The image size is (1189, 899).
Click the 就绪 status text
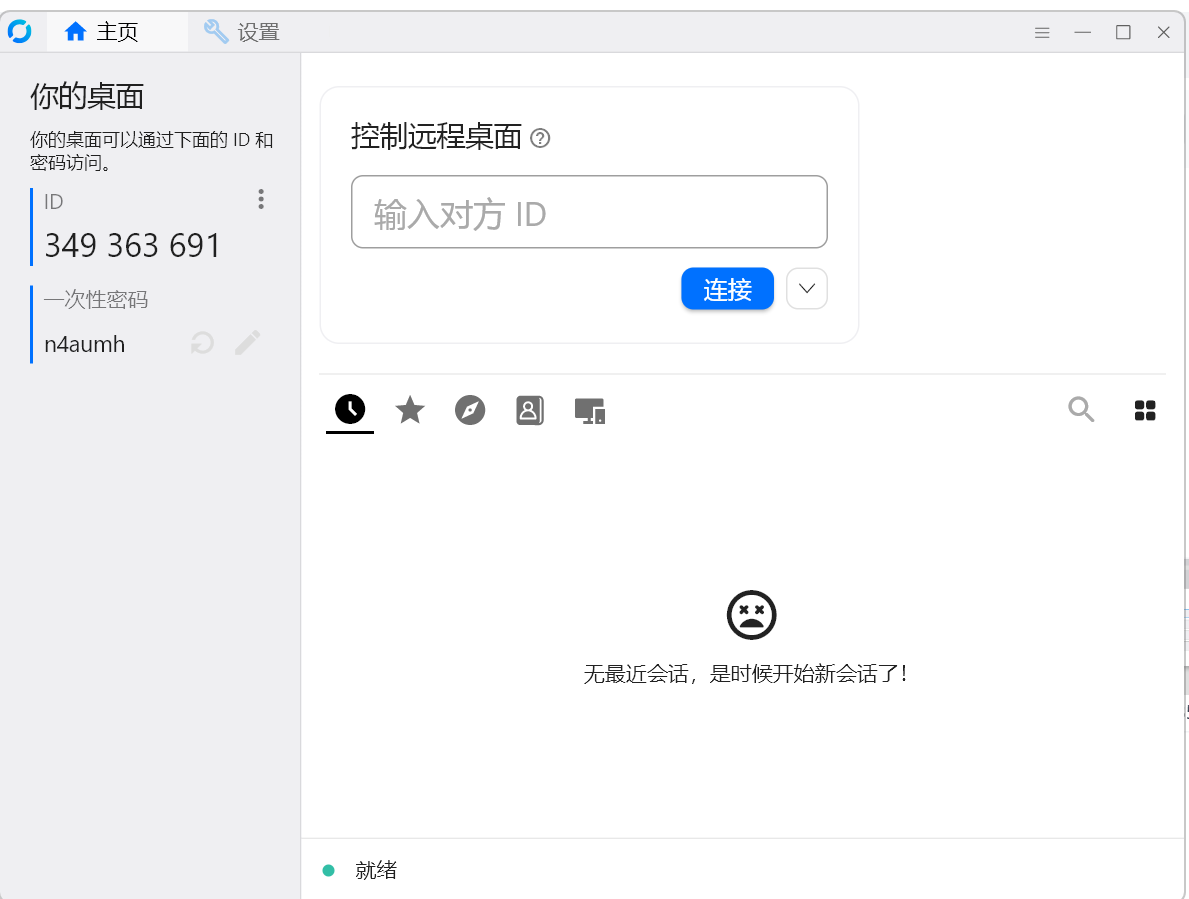pyautogui.click(x=377, y=870)
